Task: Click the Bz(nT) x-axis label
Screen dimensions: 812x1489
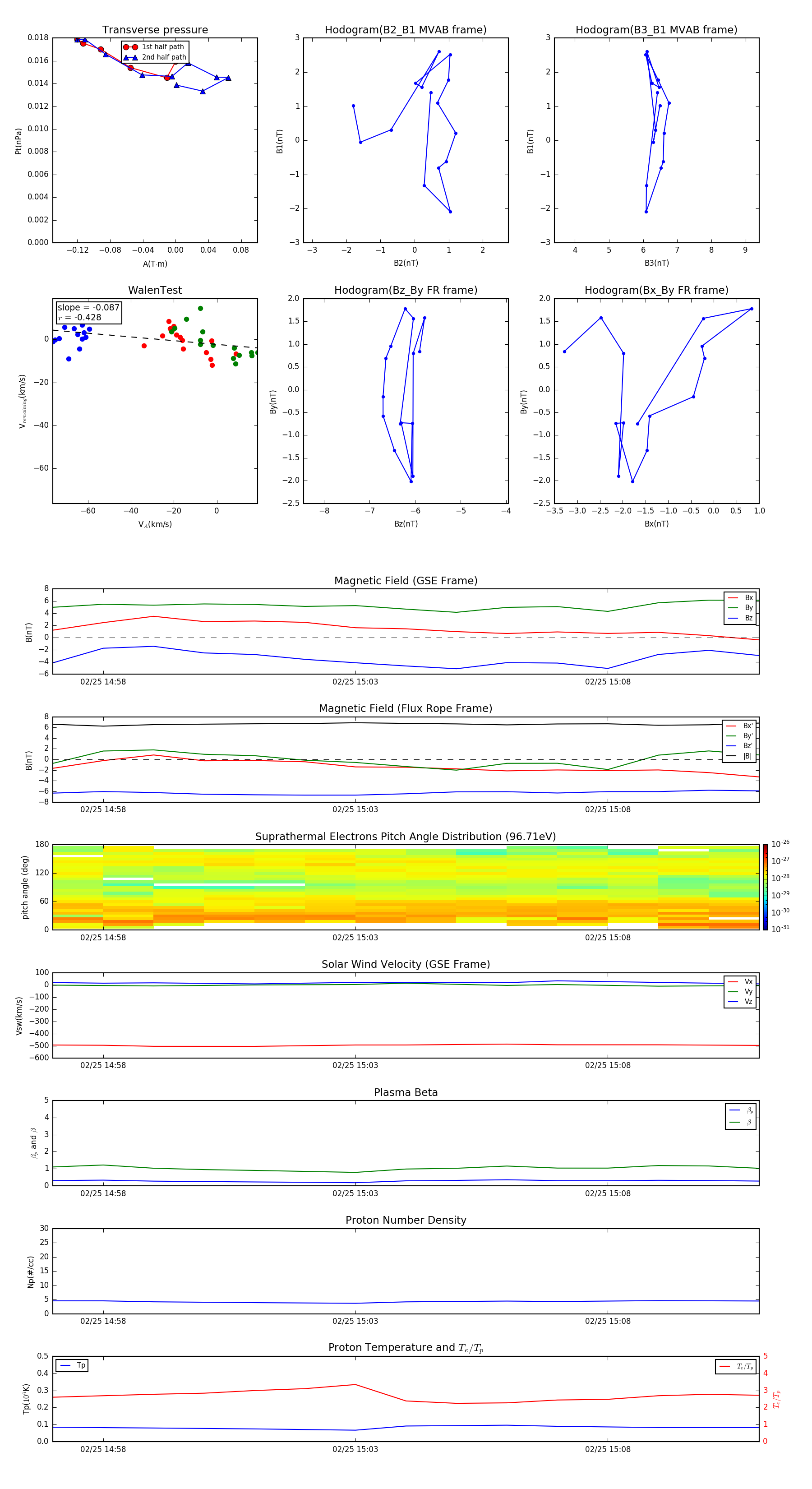Action: [406, 524]
